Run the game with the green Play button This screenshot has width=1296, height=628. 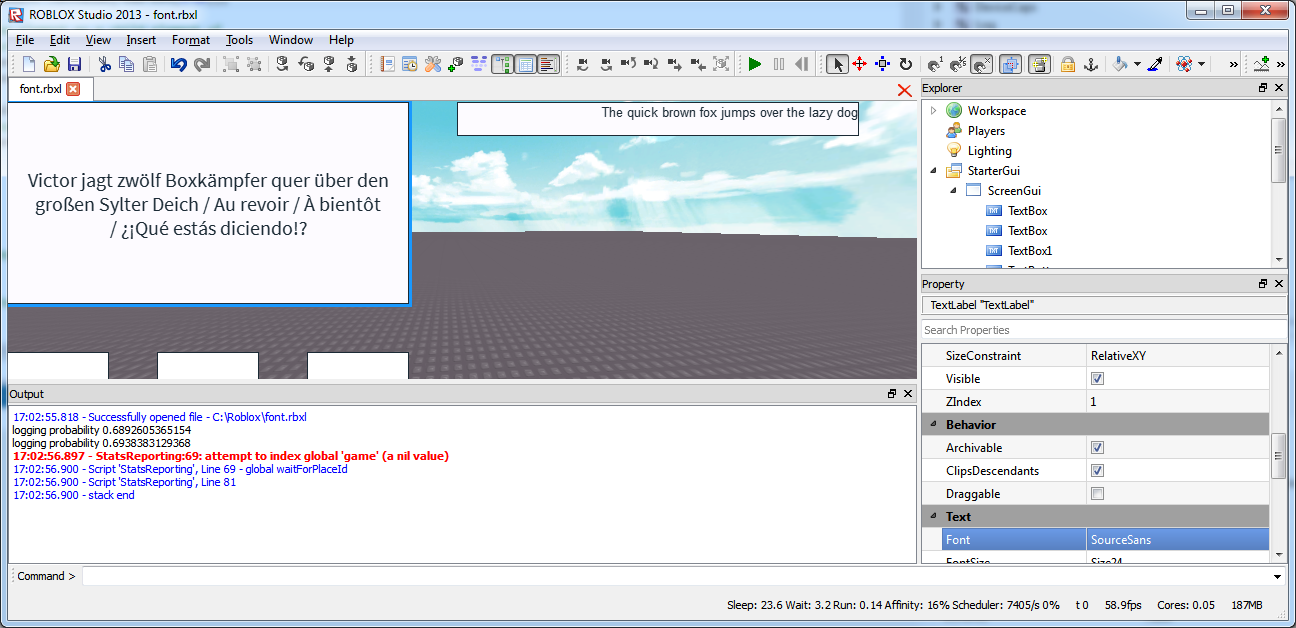point(755,64)
